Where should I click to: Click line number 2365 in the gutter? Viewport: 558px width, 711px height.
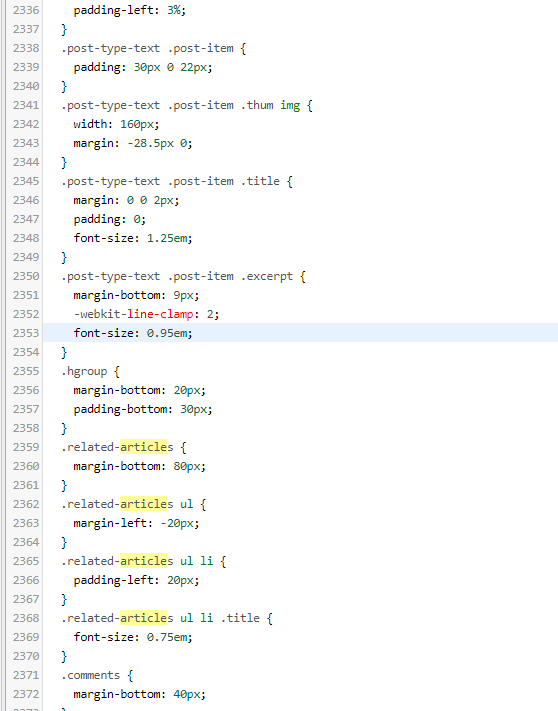coord(26,561)
